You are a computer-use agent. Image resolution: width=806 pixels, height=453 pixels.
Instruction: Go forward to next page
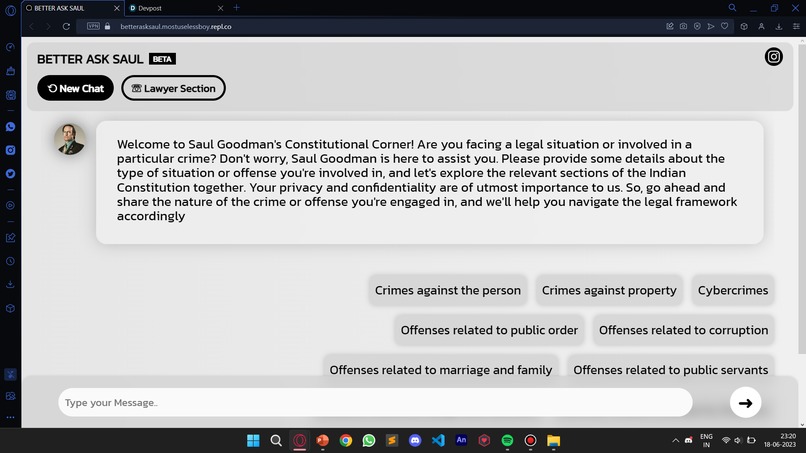pyautogui.click(x=48, y=26)
